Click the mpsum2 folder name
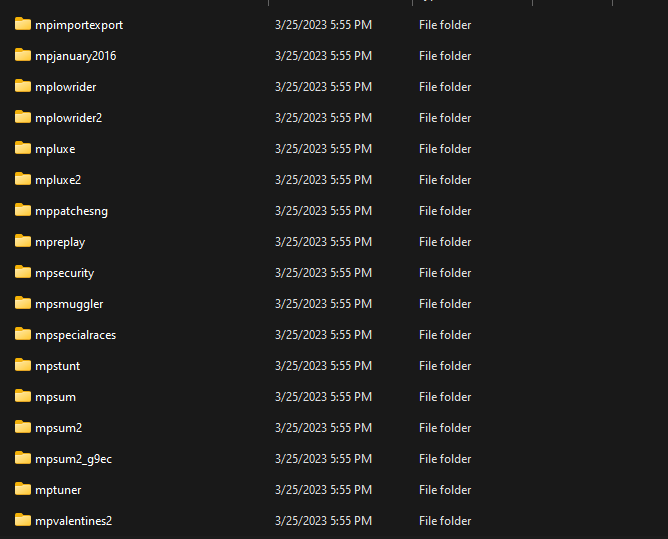 pyautogui.click(x=58, y=428)
